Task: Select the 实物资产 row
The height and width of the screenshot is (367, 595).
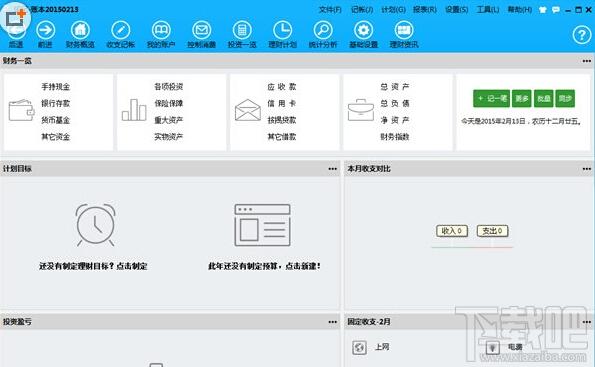Action: pos(168,137)
